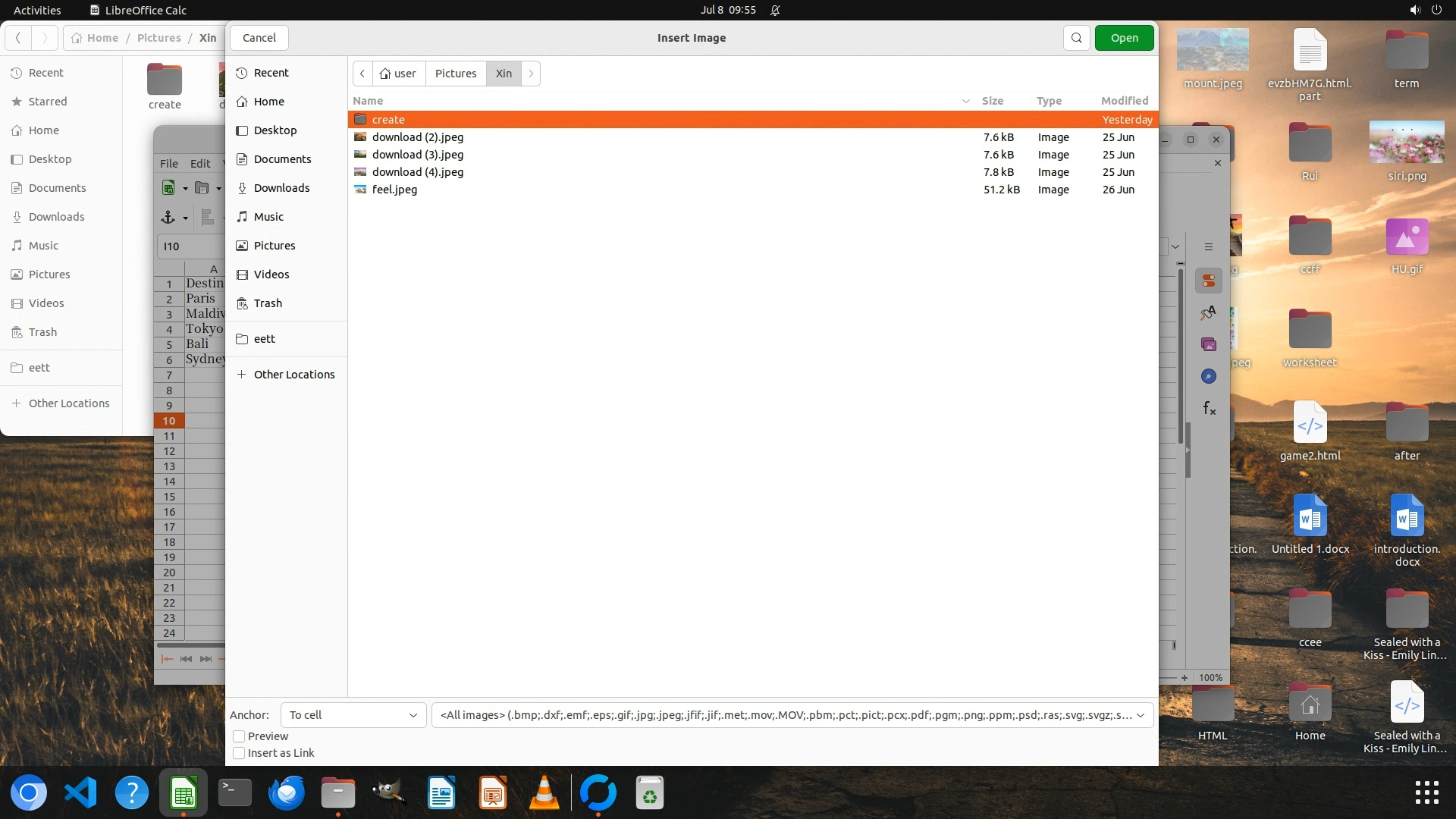Screen dimensions: 1456x819
Task: Go to Pictures in path bar
Action: coord(456,74)
